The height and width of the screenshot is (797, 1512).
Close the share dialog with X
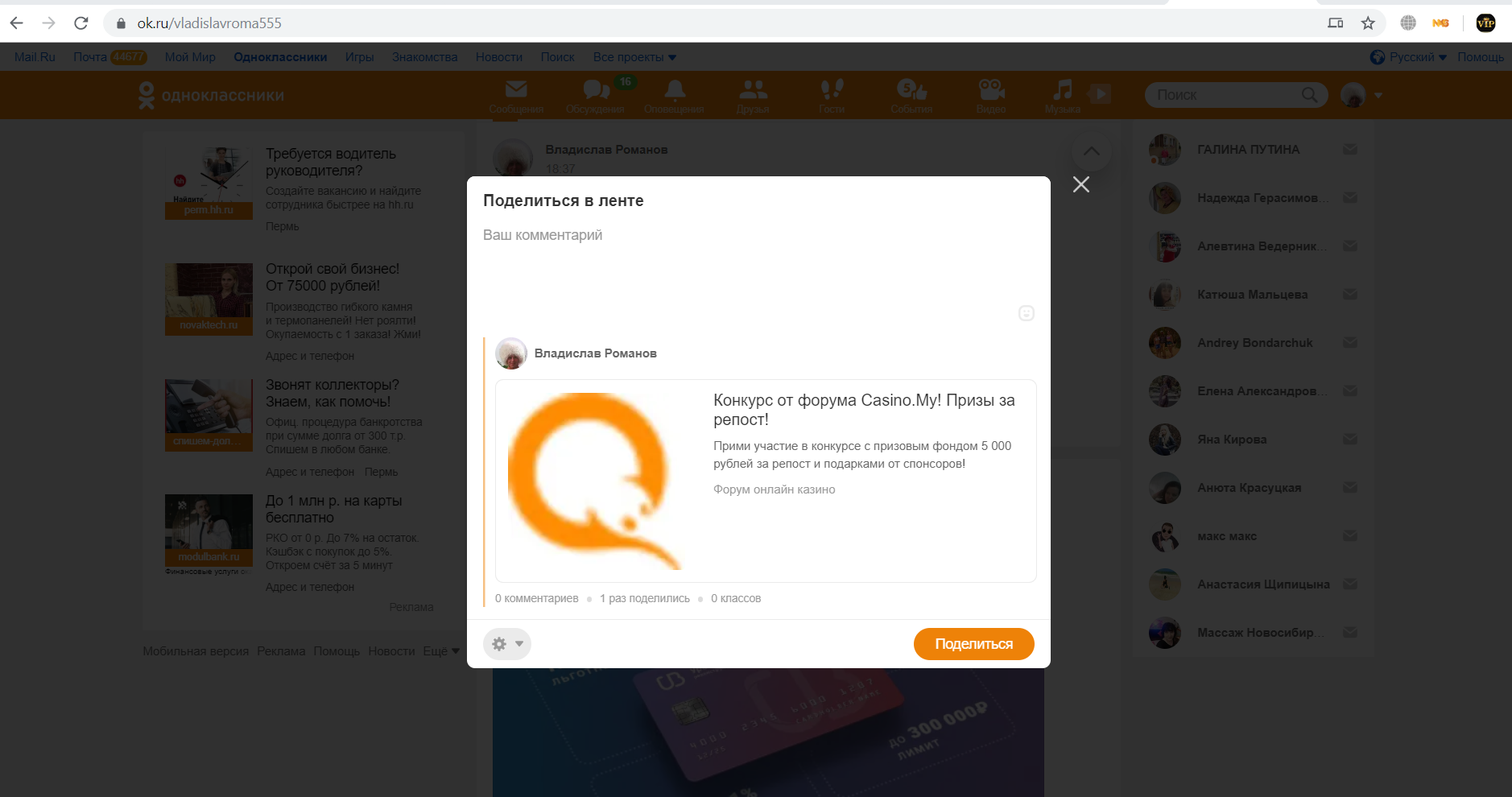click(x=1081, y=184)
